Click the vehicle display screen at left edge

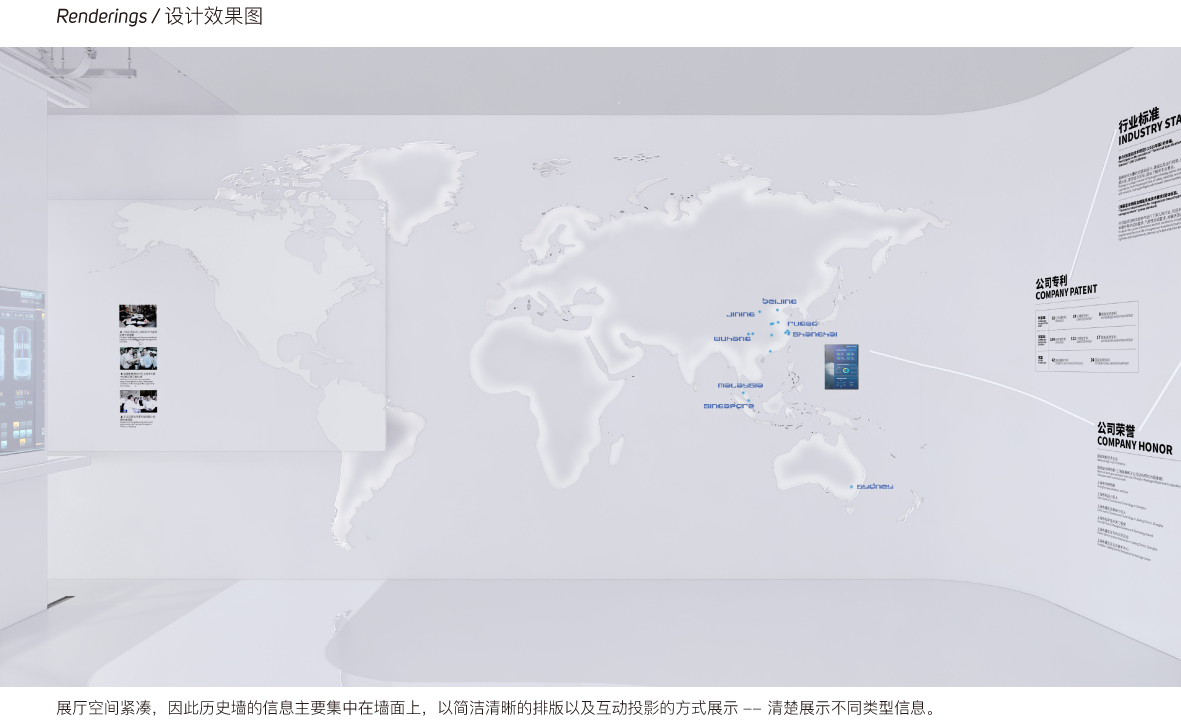22,370
